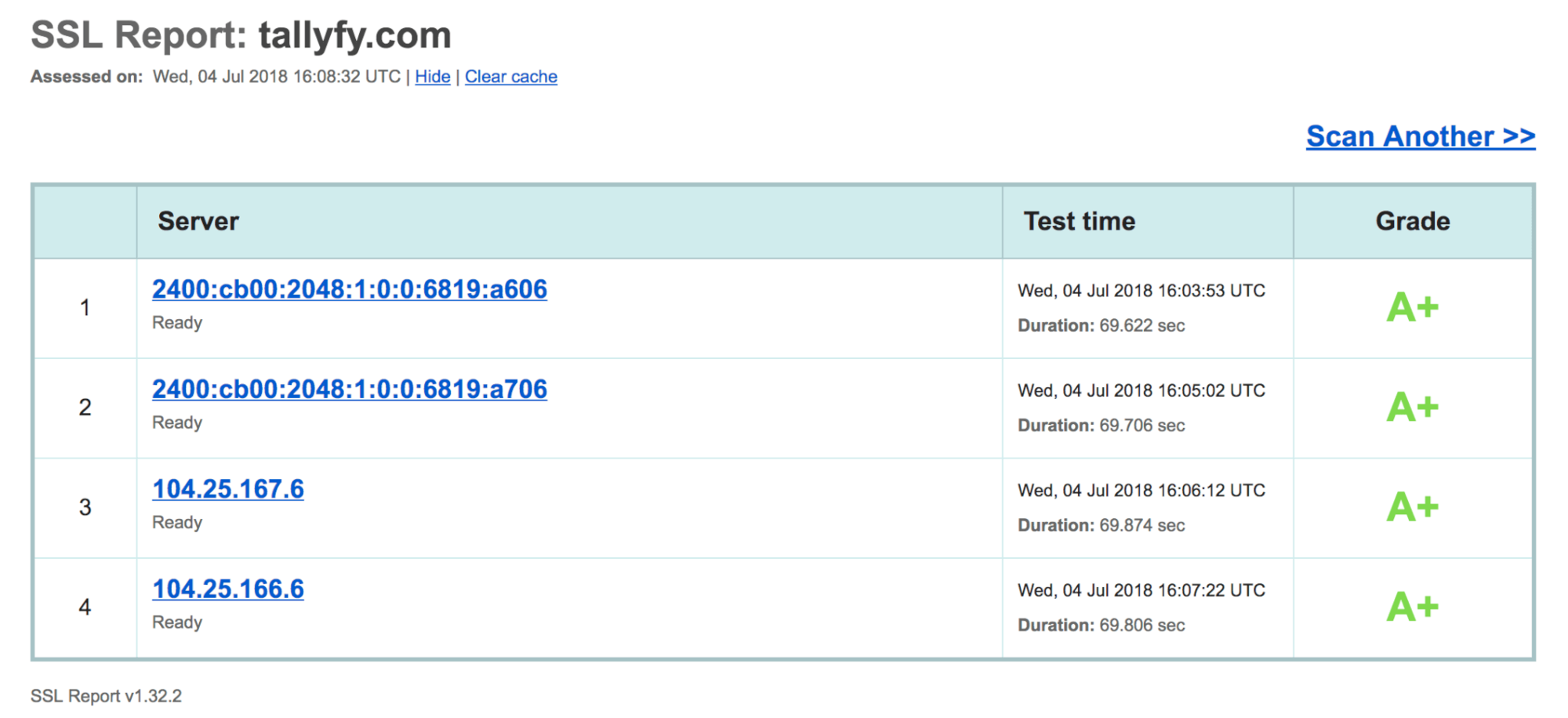Clear the cached assessment

(510, 76)
